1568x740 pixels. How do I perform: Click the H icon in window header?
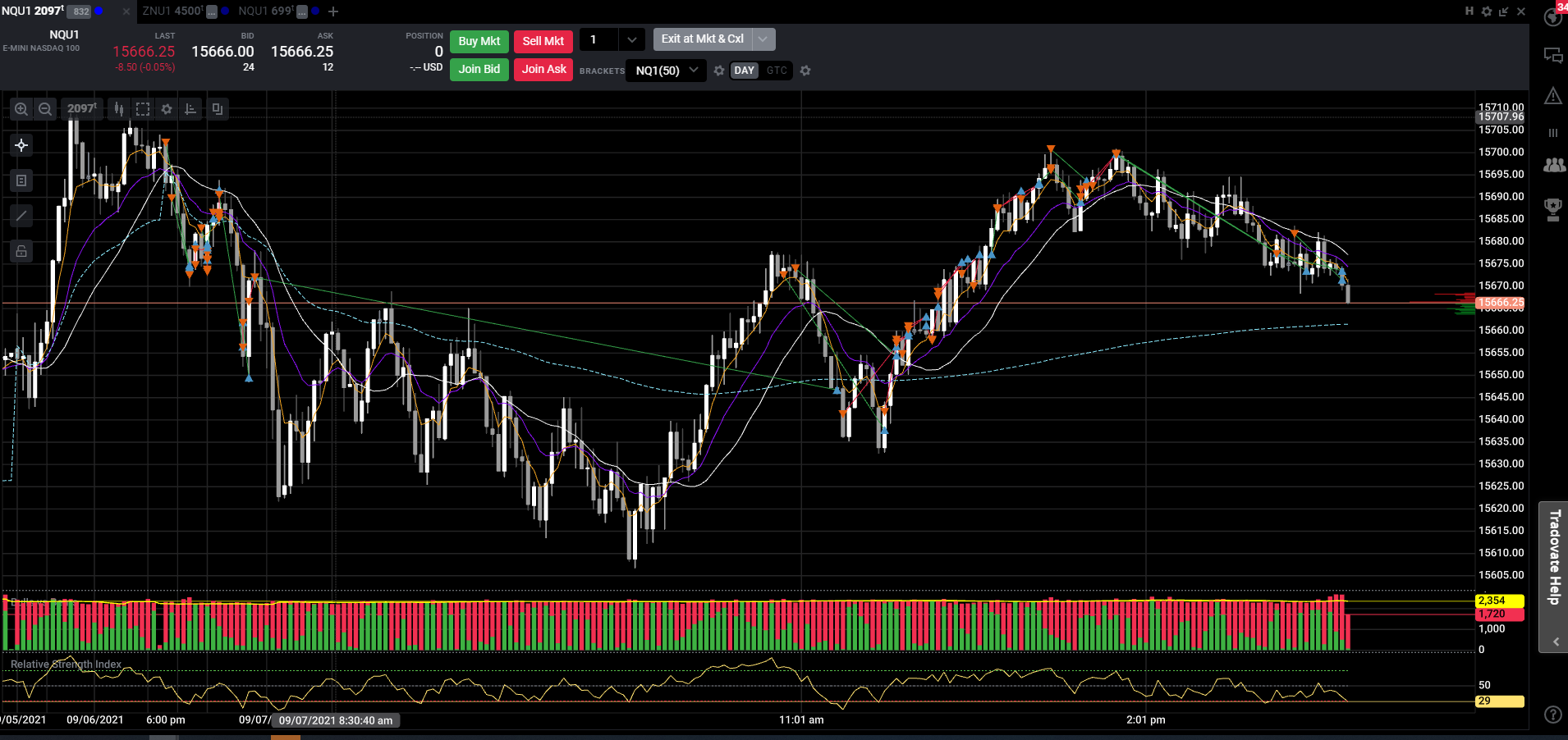[1469, 11]
